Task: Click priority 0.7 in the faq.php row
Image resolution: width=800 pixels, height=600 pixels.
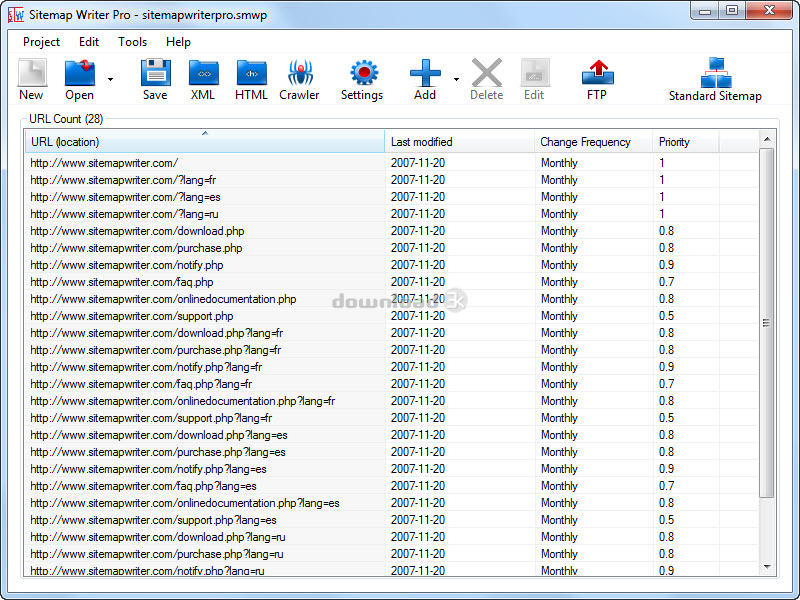Action: [666, 282]
